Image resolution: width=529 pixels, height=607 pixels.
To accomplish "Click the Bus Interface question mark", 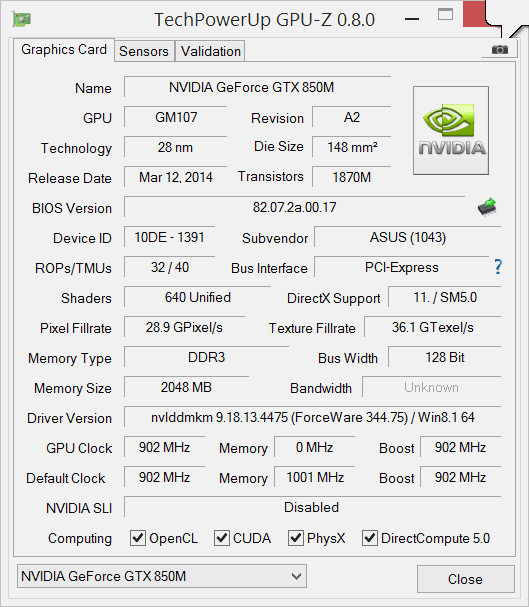I will pyautogui.click(x=498, y=267).
